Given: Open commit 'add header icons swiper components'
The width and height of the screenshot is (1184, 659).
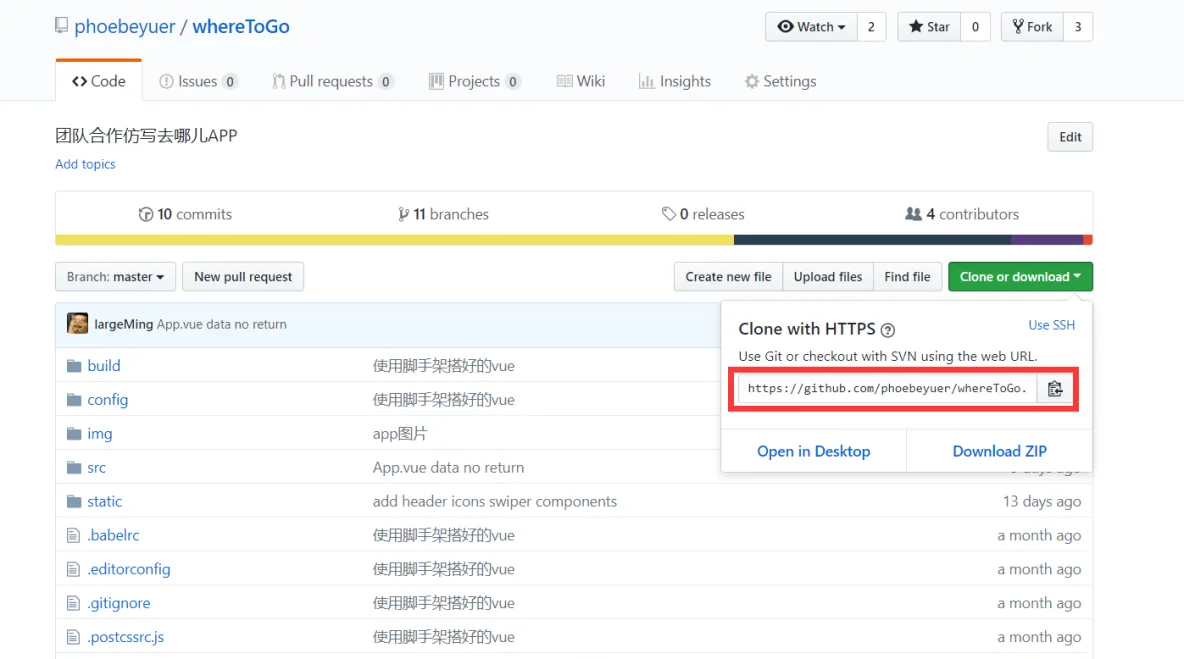Looking at the screenshot, I should click(x=495, y=501).
